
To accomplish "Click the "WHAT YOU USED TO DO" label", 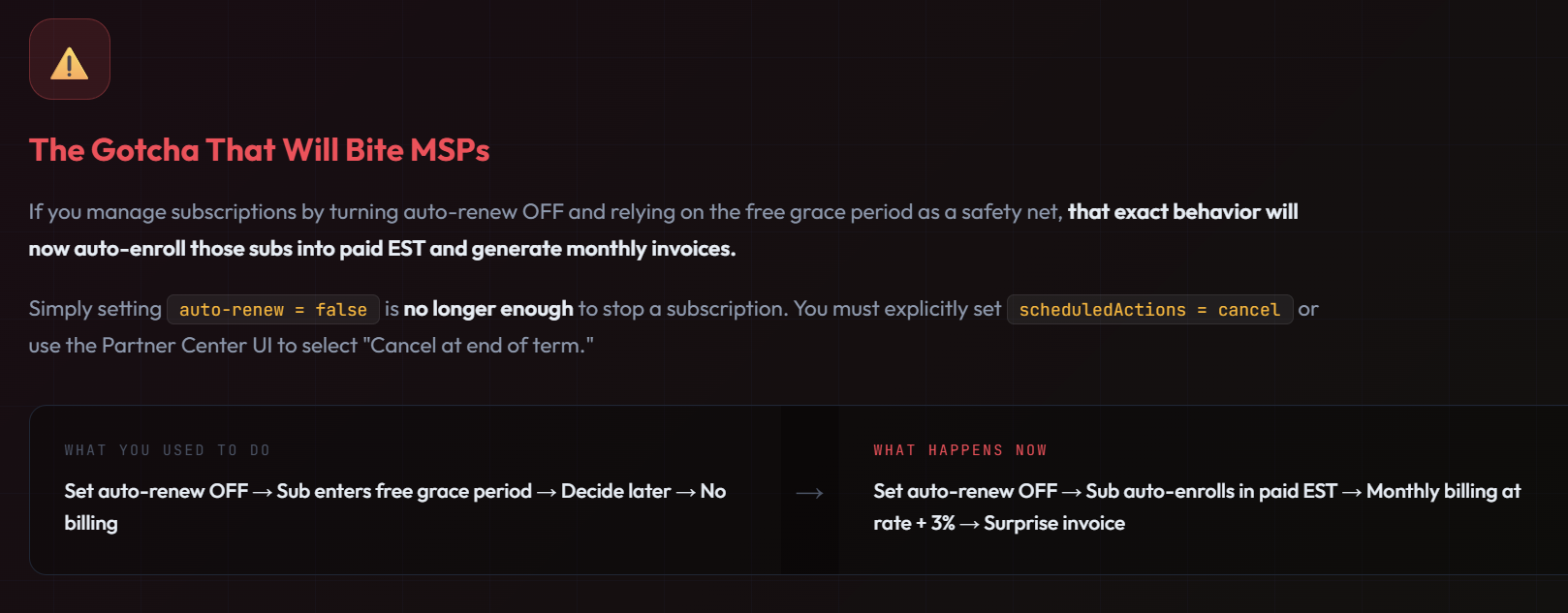I will [167, 450].
